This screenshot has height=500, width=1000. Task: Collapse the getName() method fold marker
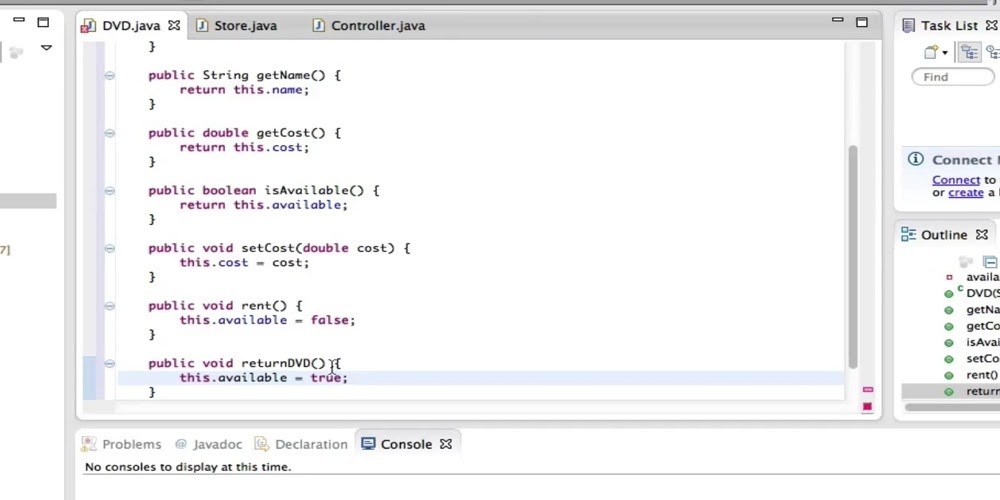pyautogui.click(x=109, y=75)
